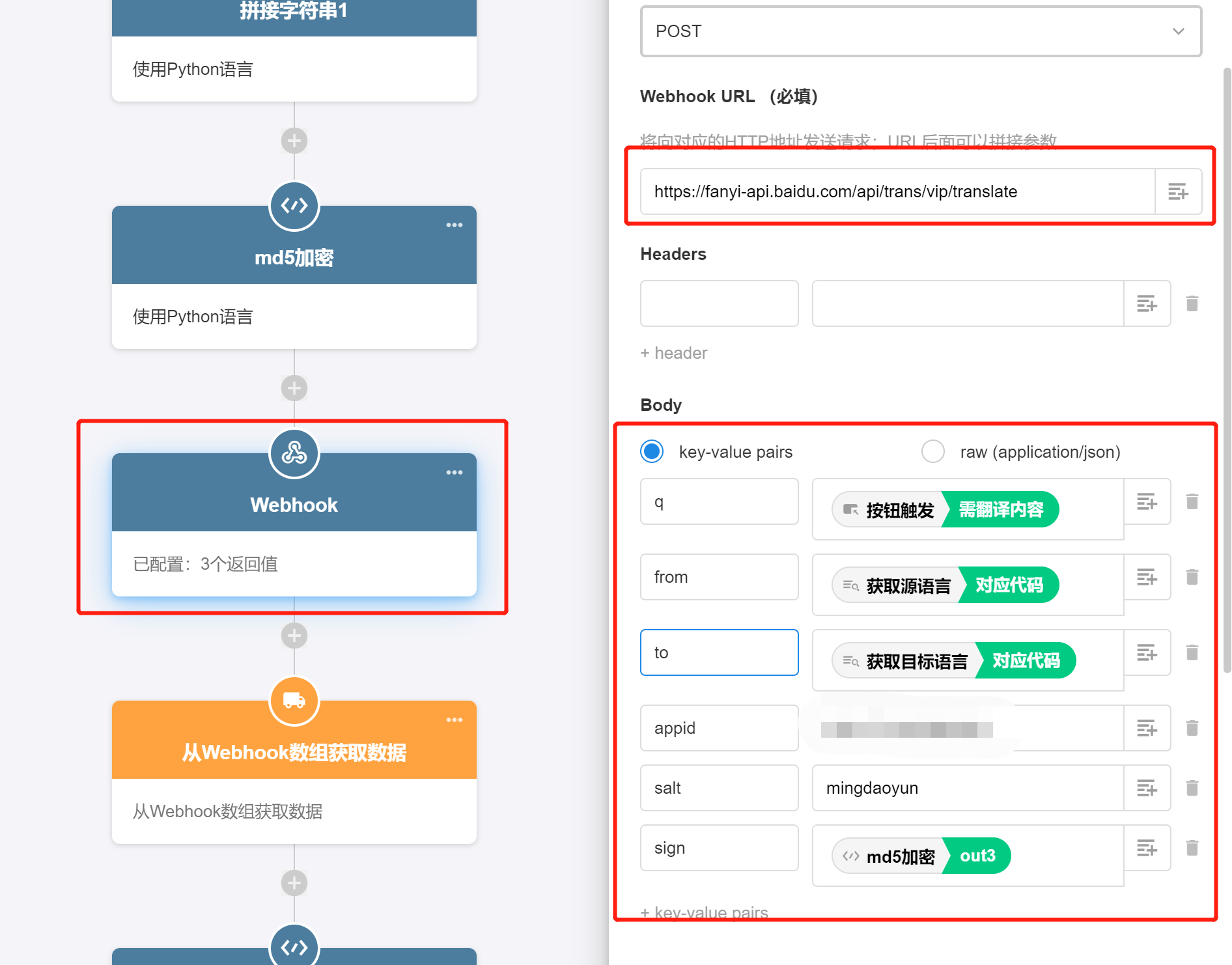The image size is (1232, 965).
Task: Insert dynamic value for 'from' parameter
Action: (1147, 577)
